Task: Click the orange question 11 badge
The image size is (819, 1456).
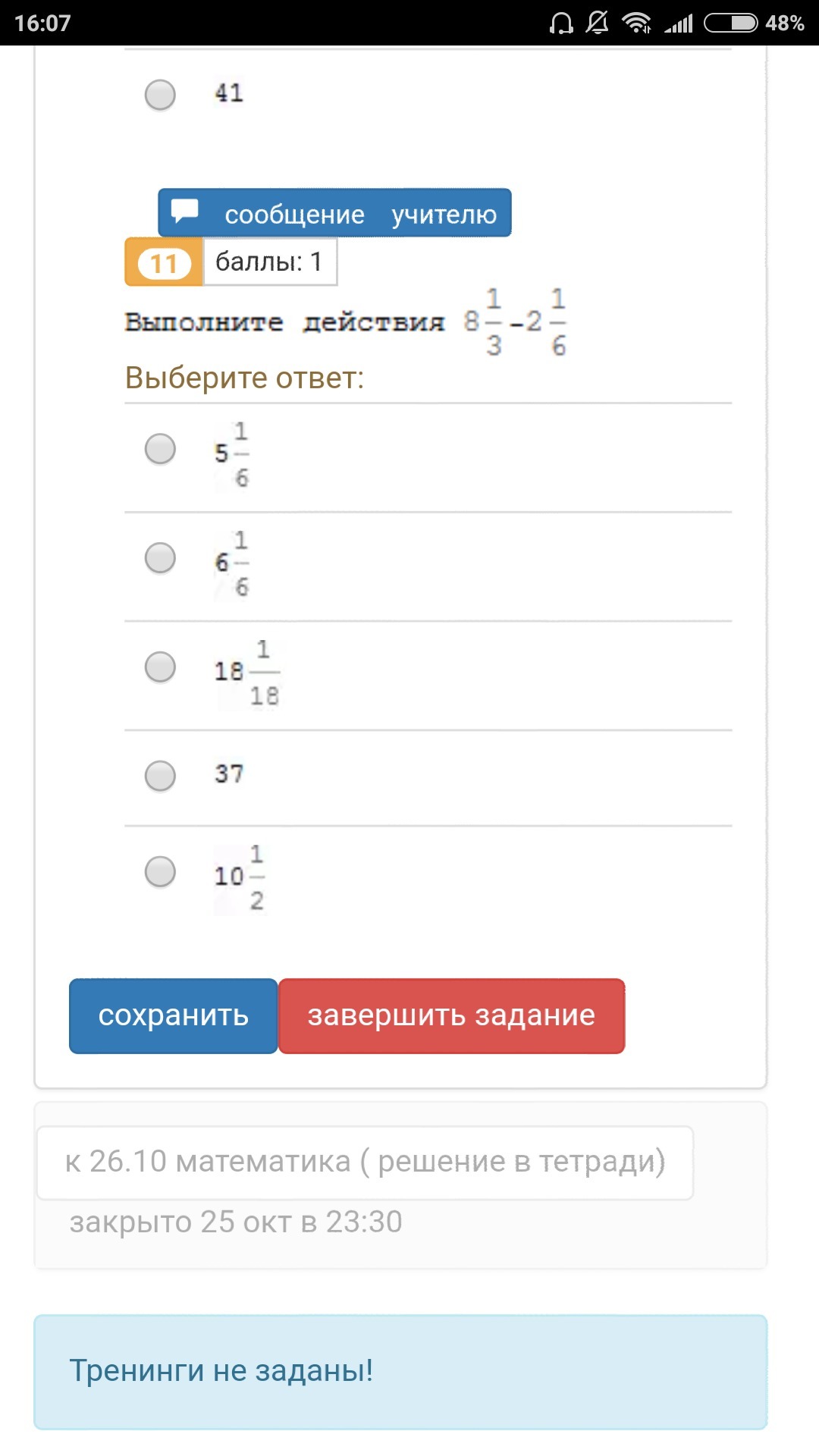Action: [x=164, y=262]
